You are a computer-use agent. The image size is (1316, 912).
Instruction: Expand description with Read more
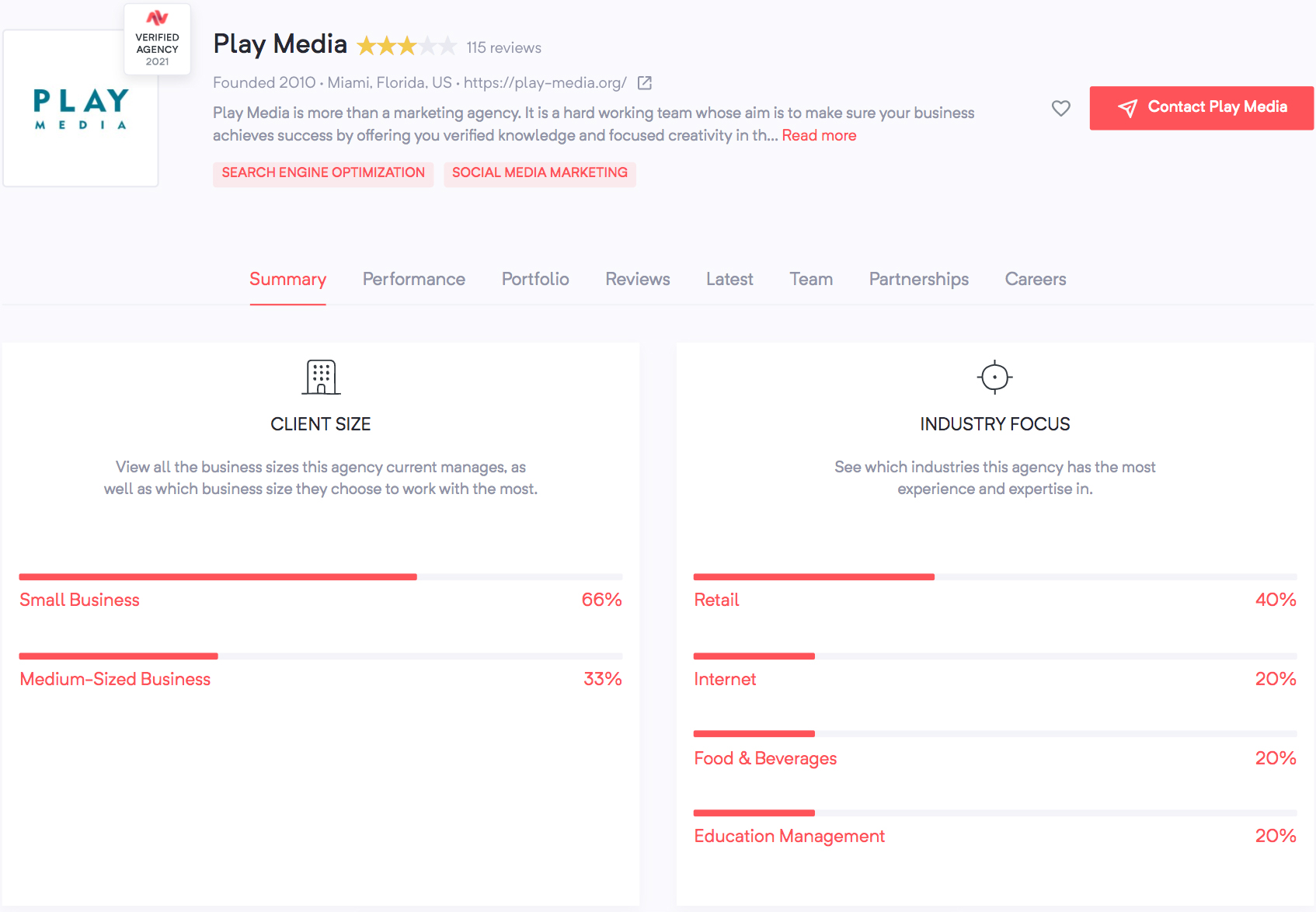819,135
